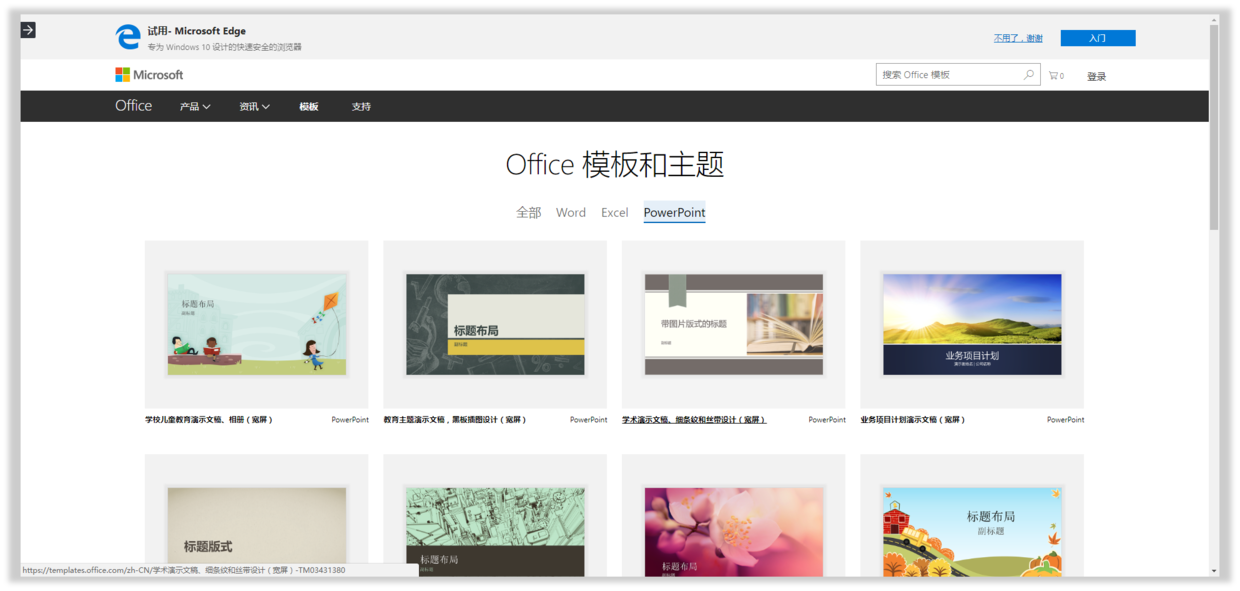
Task: Open the blackboard education template thumbnail
Action: click(495, 324)
